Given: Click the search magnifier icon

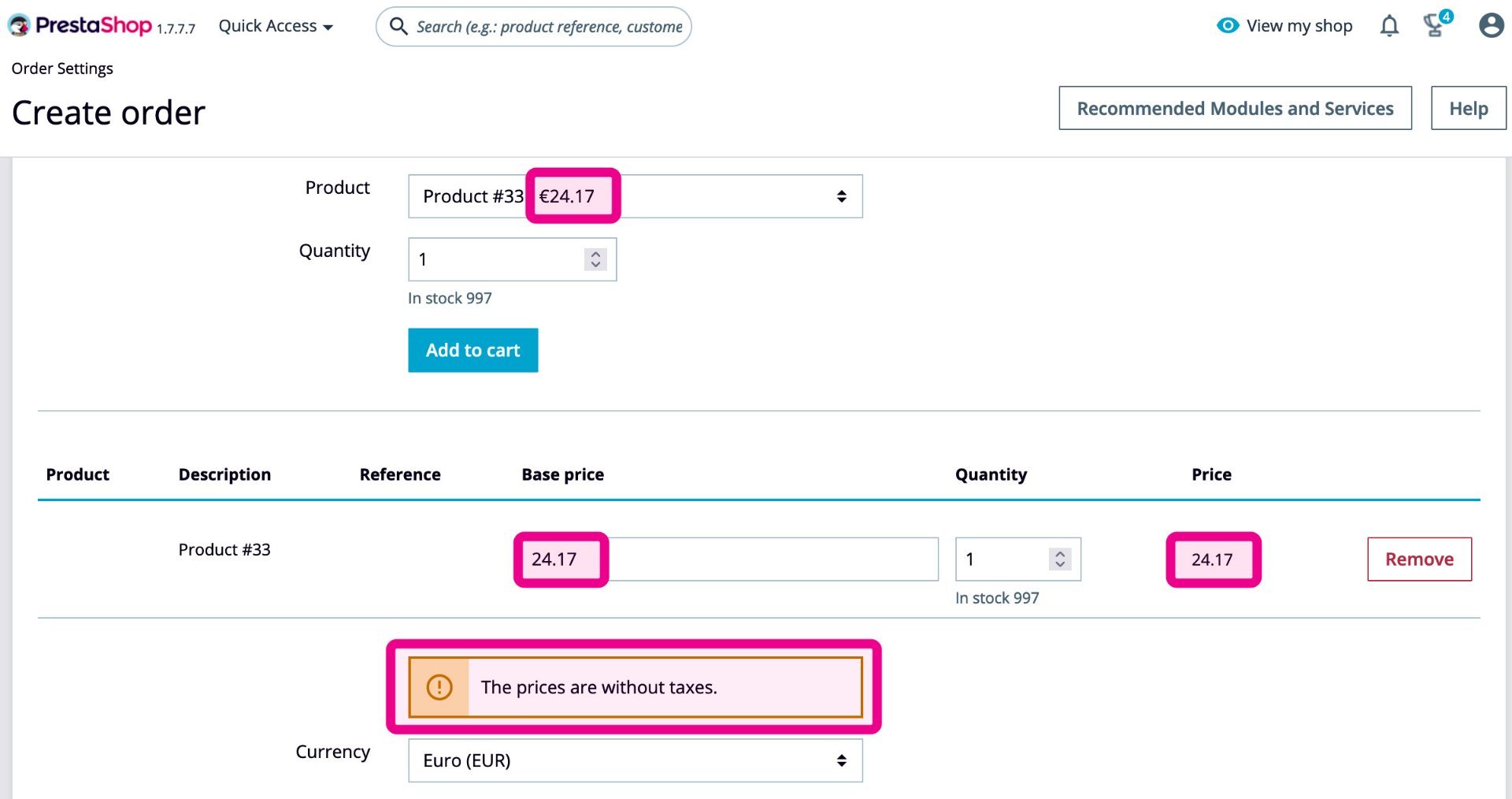Looking at the screenshot, I should (x=399, y=27).
